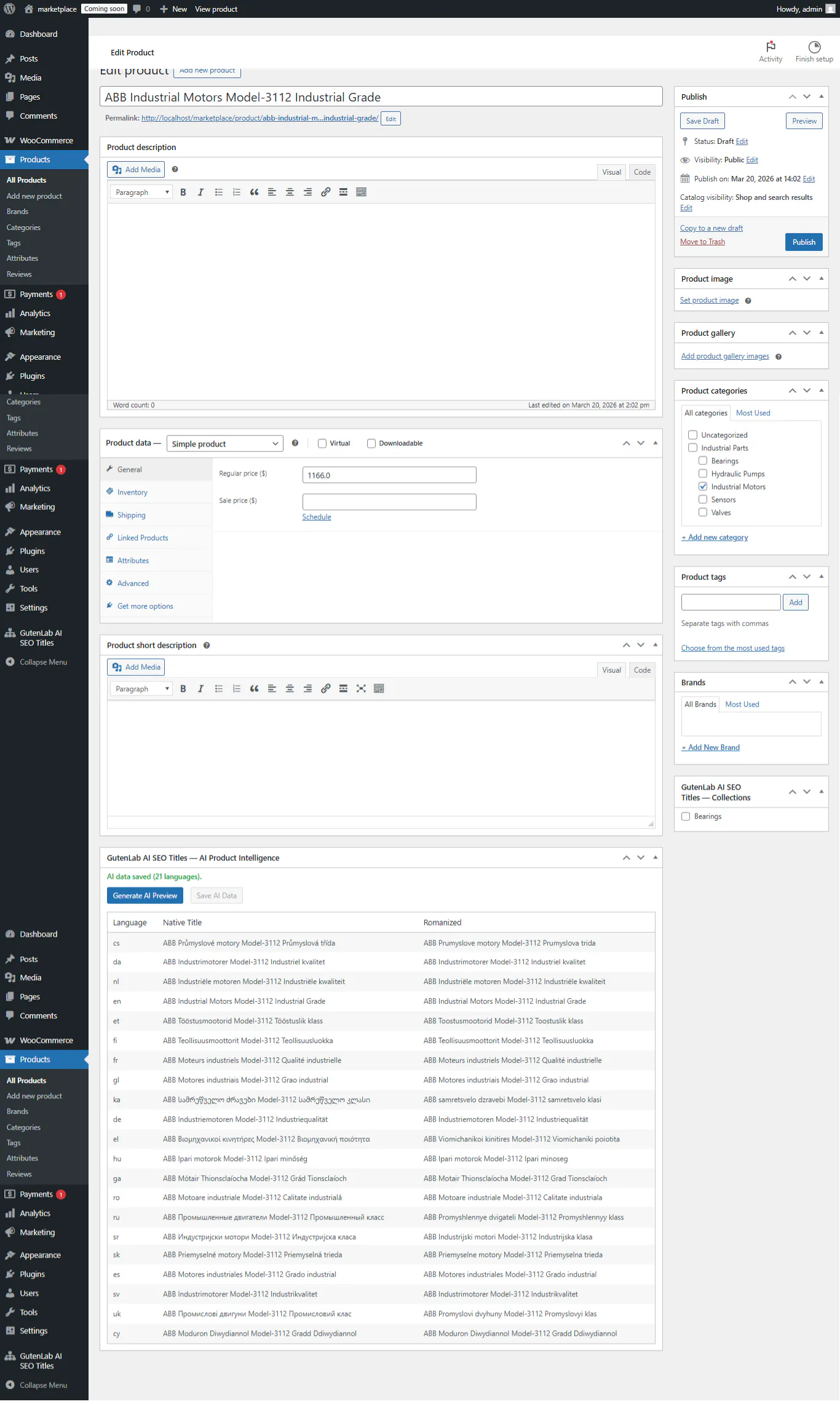Uncheck the Industrial Motors category
The height and width of the screenshot is (1404, 840).
pyautogui.click(x=702, y=486)
